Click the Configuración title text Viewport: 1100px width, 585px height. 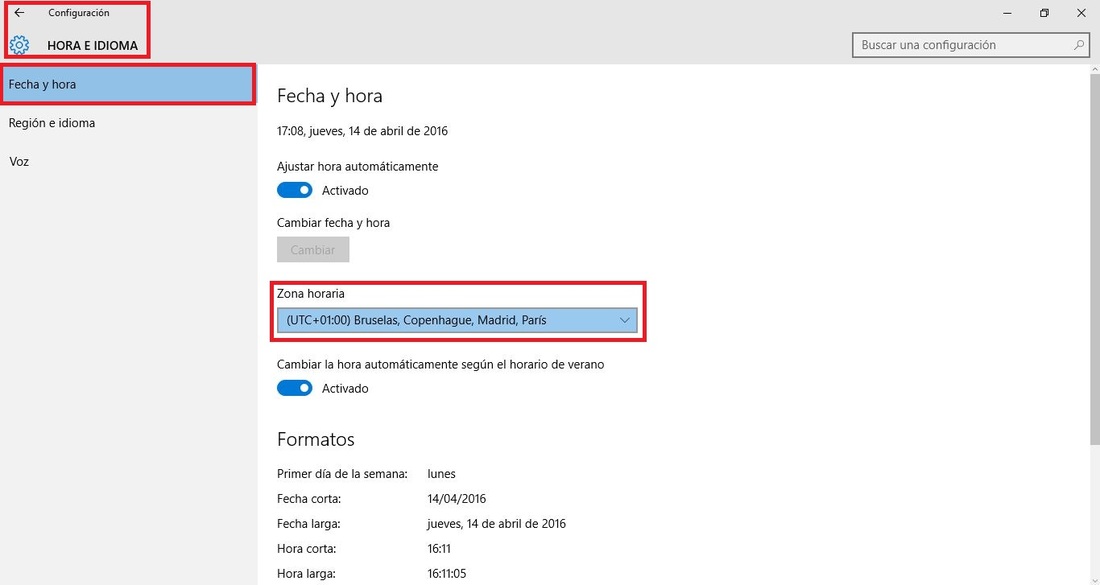pos(79,13)
